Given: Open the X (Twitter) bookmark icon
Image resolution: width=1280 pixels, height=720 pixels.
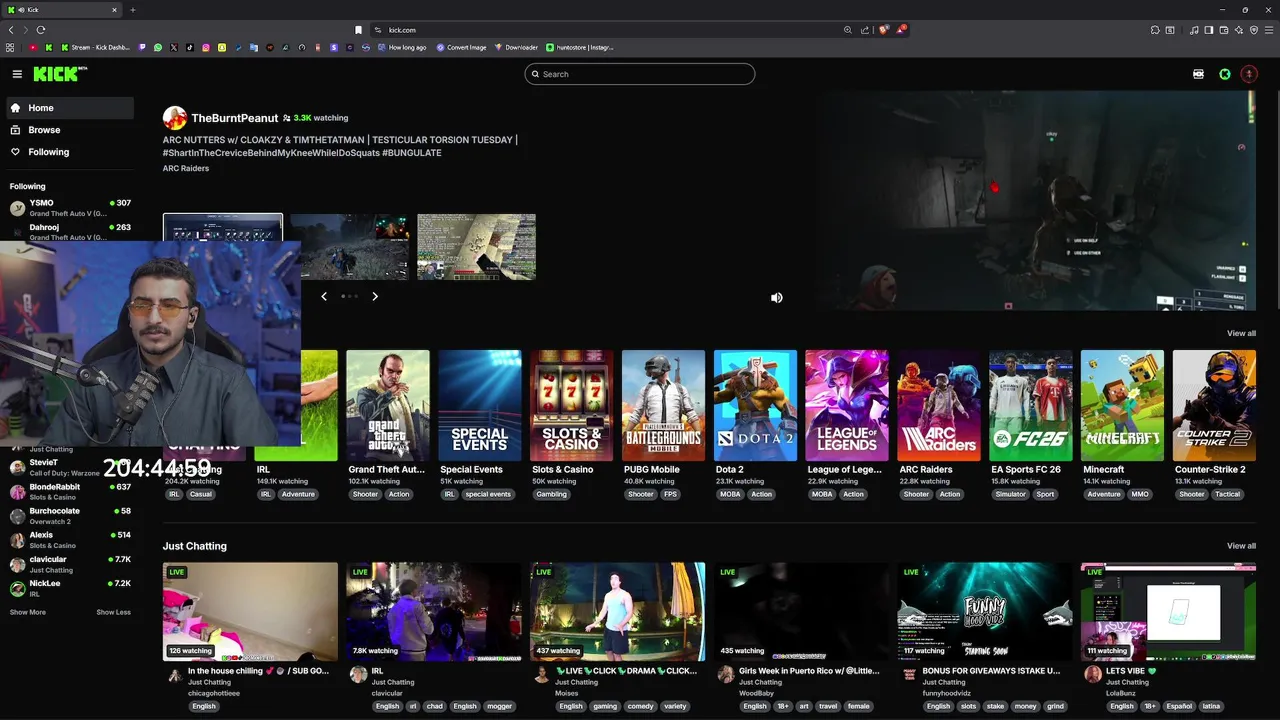Looking at the screenshot, I should [174, 47].
